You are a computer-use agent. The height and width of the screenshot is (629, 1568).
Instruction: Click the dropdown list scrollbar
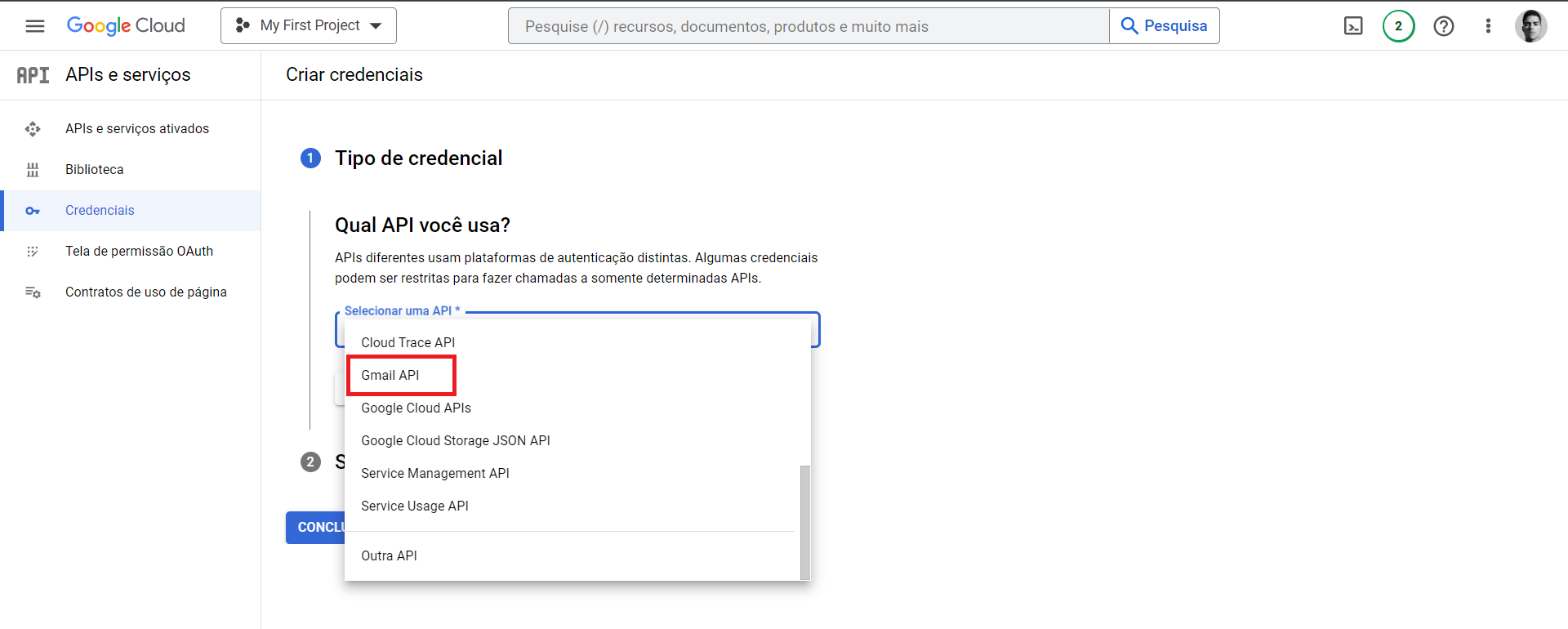tap(805, 521)
